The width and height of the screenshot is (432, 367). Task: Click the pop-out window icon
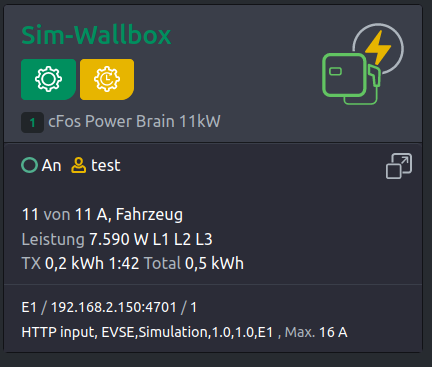pyautogui.click(x=399, y=166)
